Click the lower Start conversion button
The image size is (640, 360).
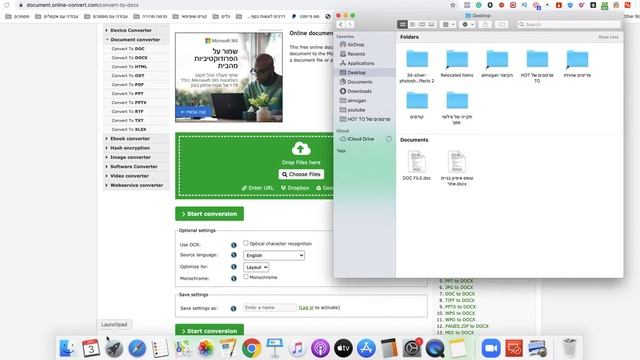tap(209, 330)
